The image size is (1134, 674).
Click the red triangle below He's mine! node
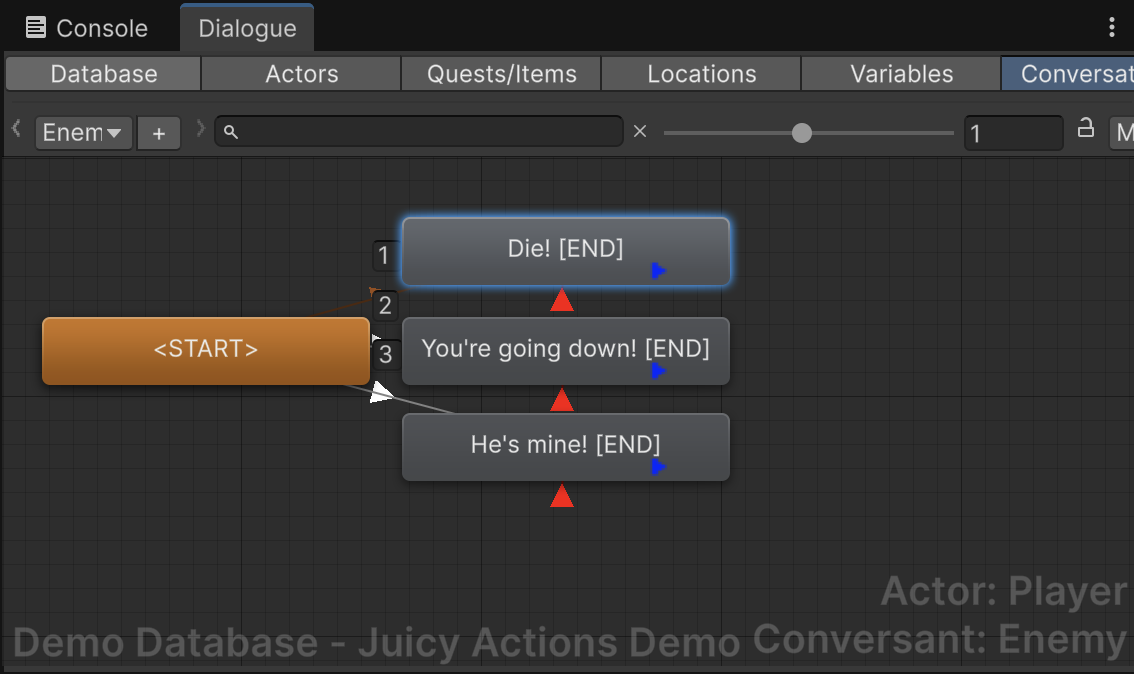point(562,496)
